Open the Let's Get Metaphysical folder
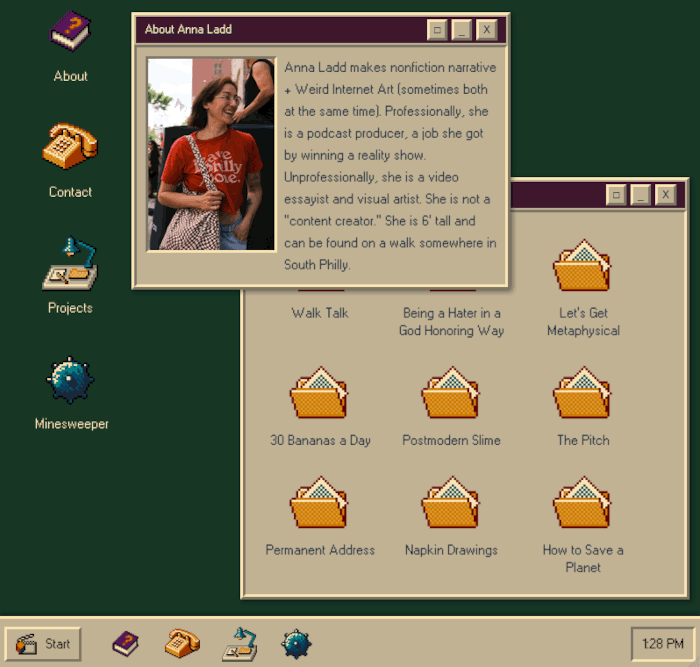The width and height of the screenshot is (700, 667). point(583,265)
